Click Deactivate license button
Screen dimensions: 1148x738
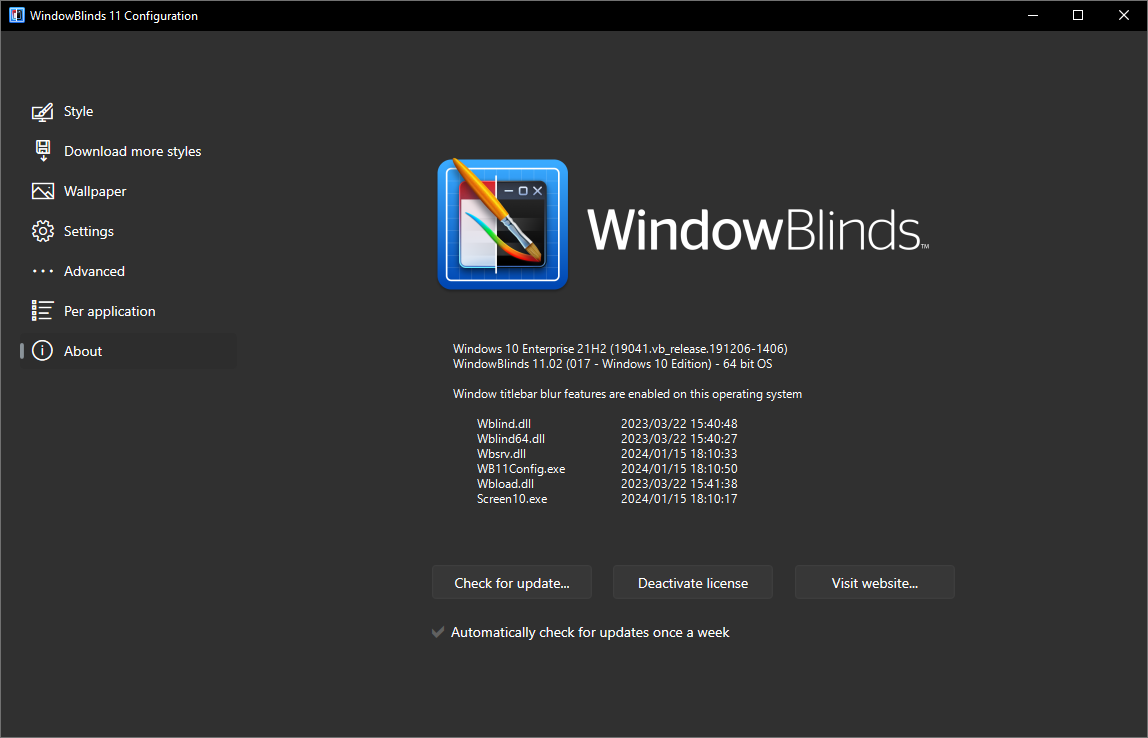[x=693, y=583]
